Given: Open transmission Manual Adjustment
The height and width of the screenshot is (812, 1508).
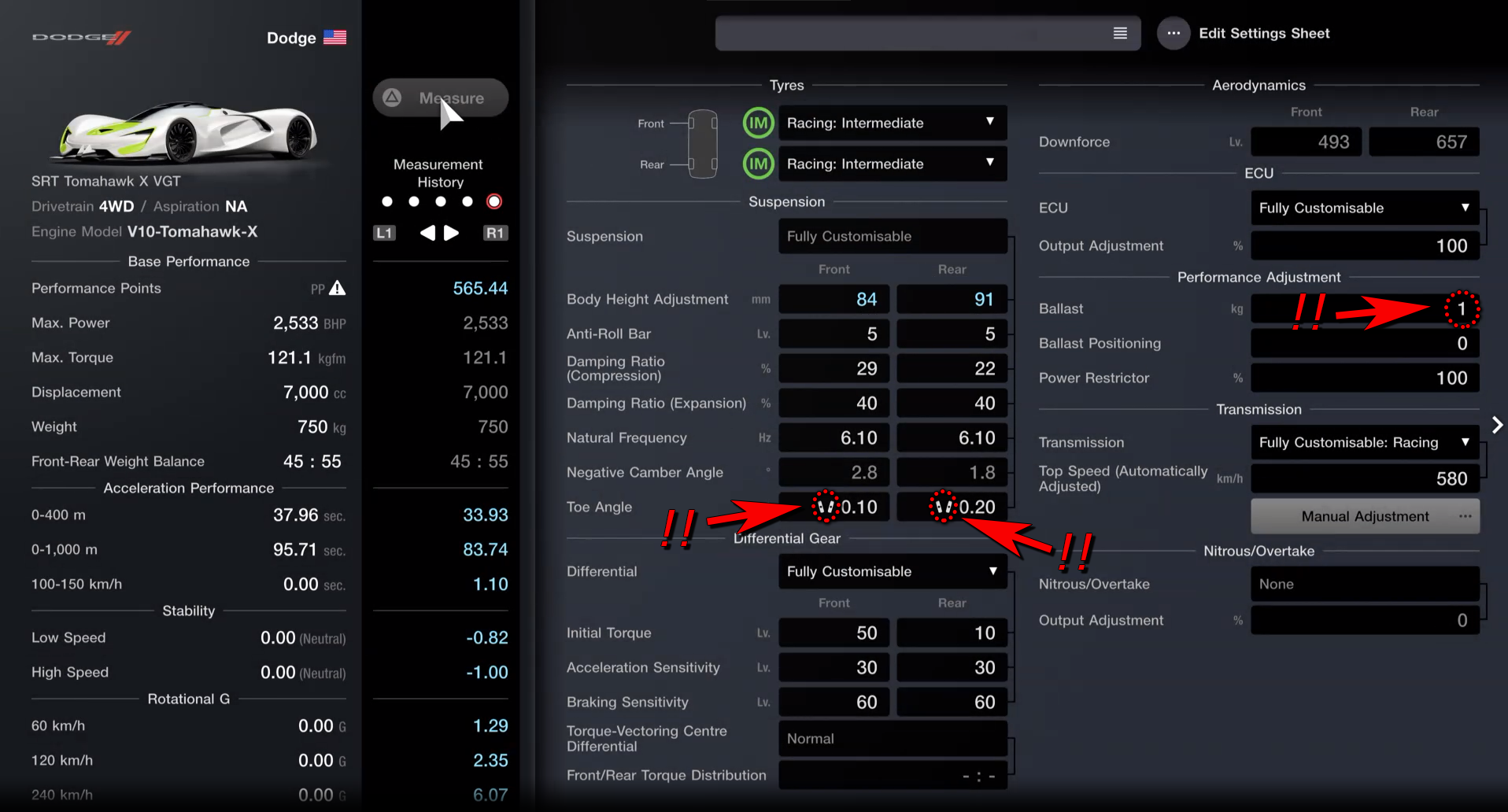Looking at the screenshot, I should coord(1364,516).
